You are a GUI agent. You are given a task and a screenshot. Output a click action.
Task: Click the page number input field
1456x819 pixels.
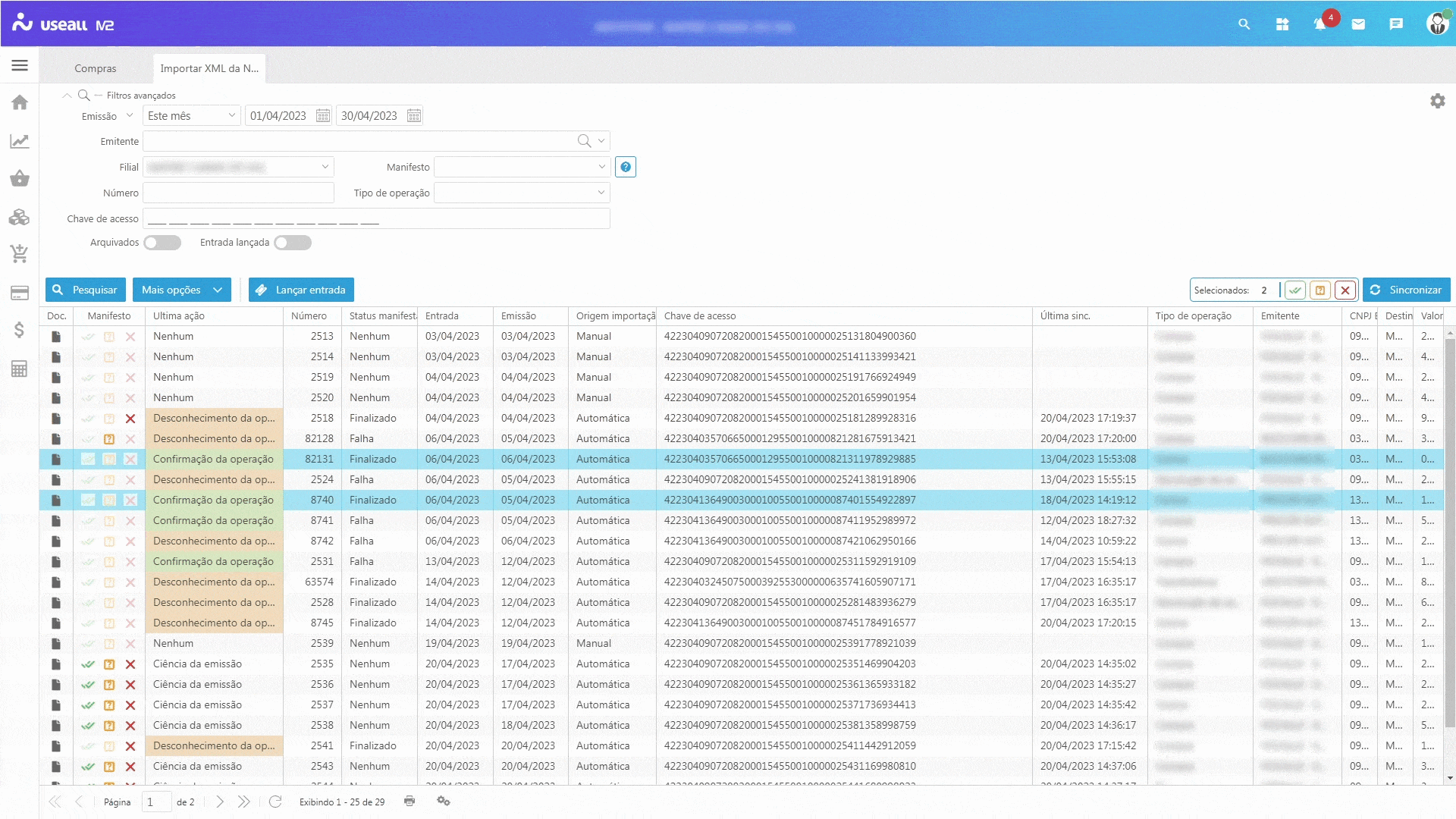pyautogui.click(x=157, y=802)
